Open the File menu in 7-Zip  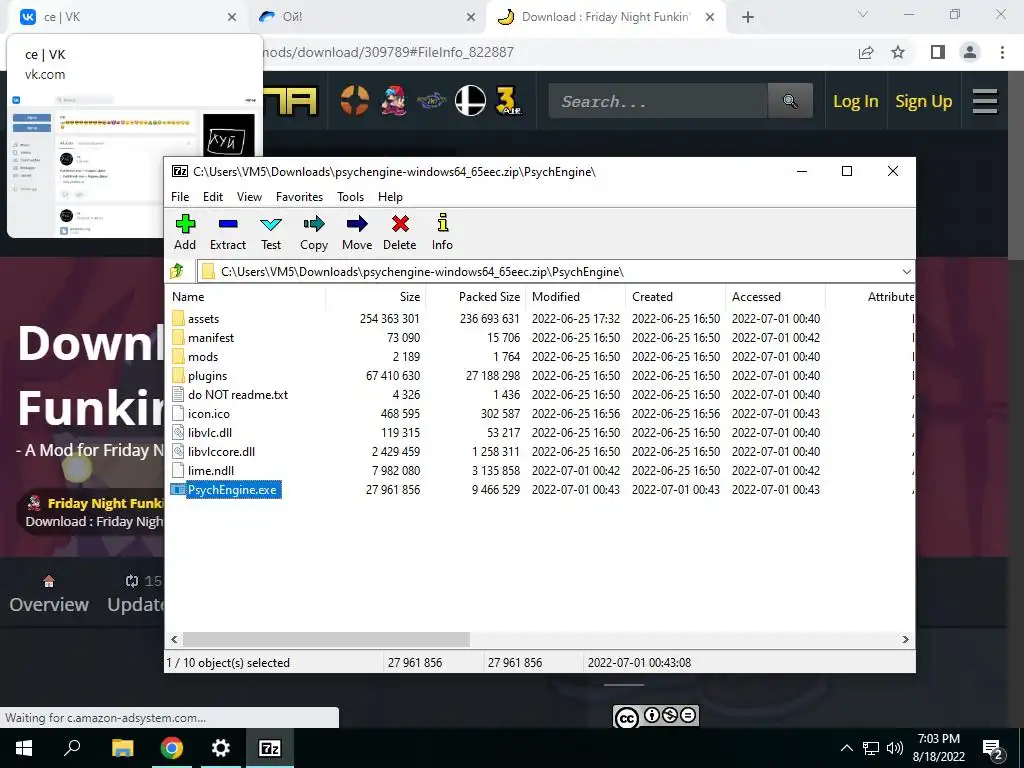pyautogui.click(x=180, y=197)
